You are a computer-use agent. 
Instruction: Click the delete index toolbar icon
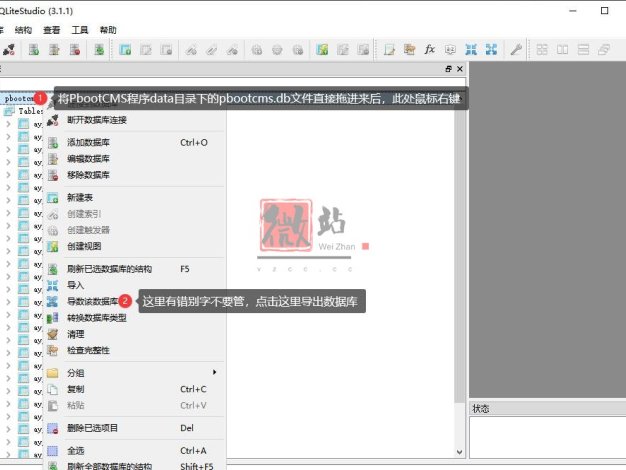(x=232, y=50)
